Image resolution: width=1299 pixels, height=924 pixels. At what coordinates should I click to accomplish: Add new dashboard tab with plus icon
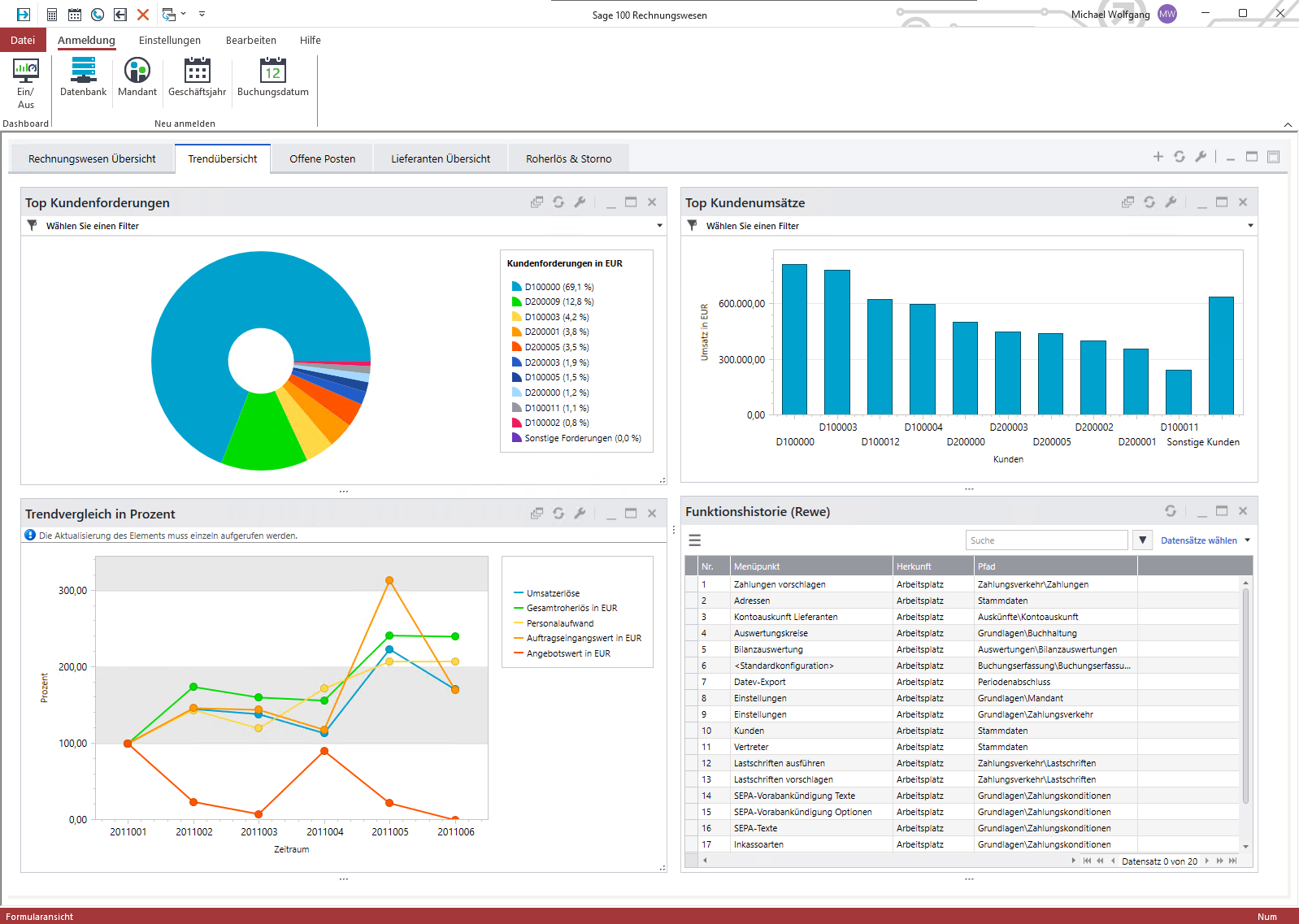[1158, 157]
